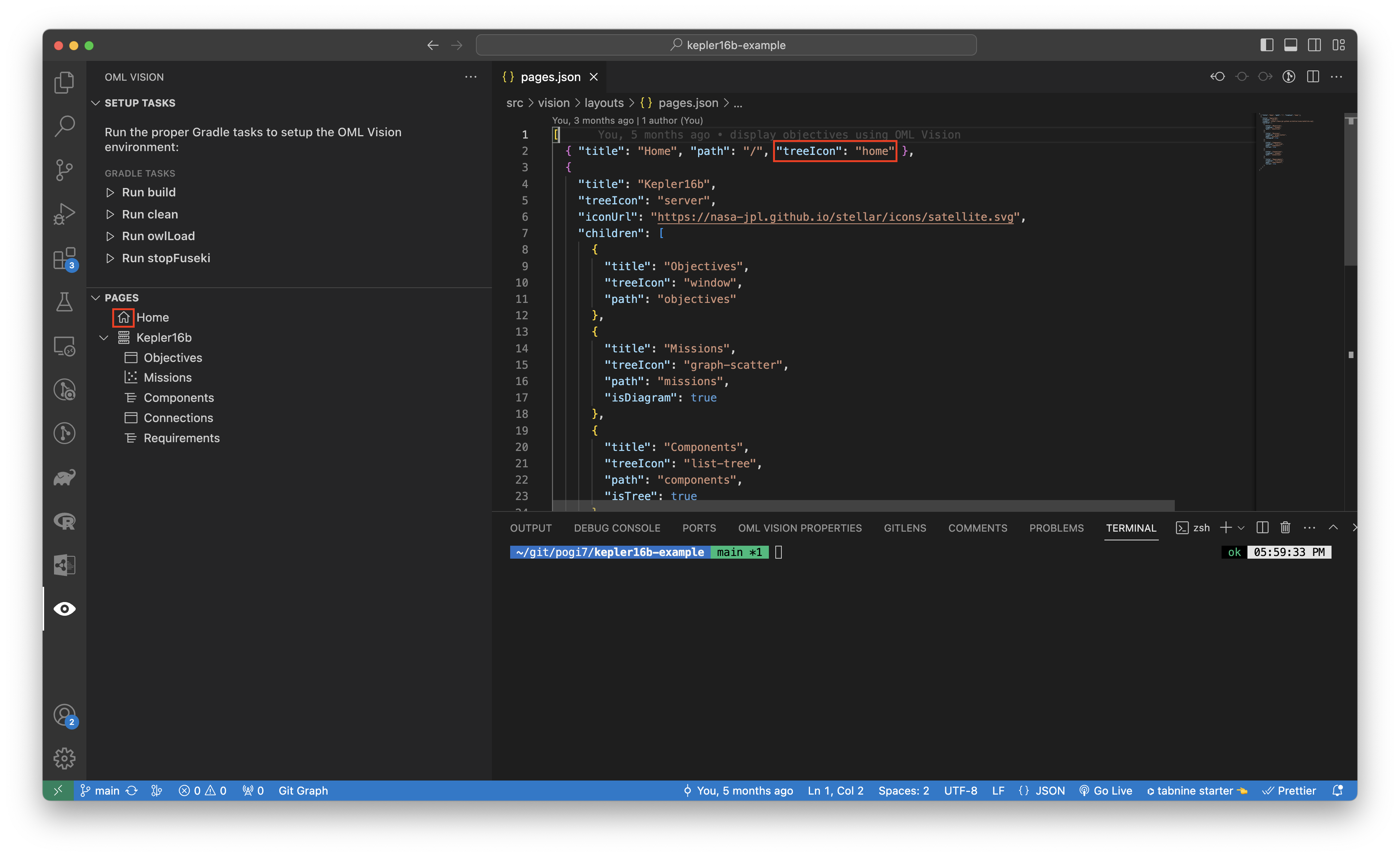Switch to the PORTS tab
The width and height of the screenshot is (1400, 857).
(x=699, y=528)
